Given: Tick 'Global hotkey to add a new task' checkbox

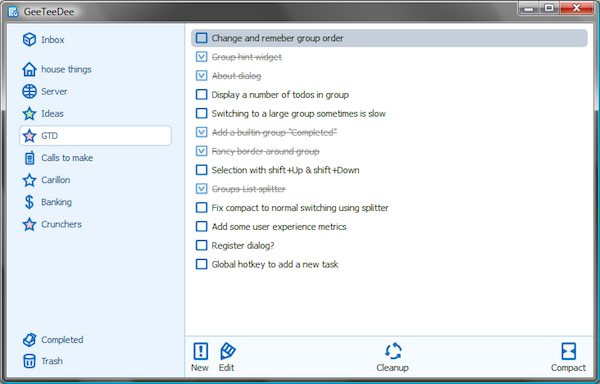Looking at the screenshot, I should [201, 264].
